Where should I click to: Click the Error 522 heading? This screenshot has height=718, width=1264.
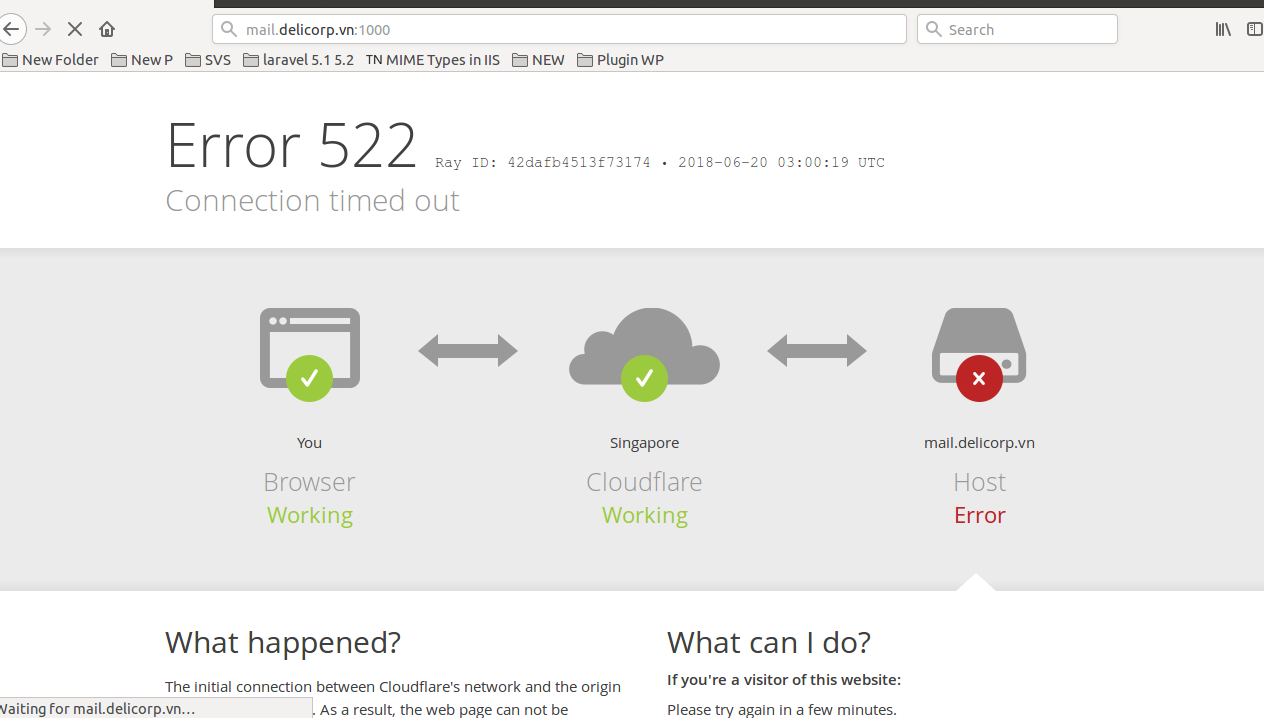[291, 145]
